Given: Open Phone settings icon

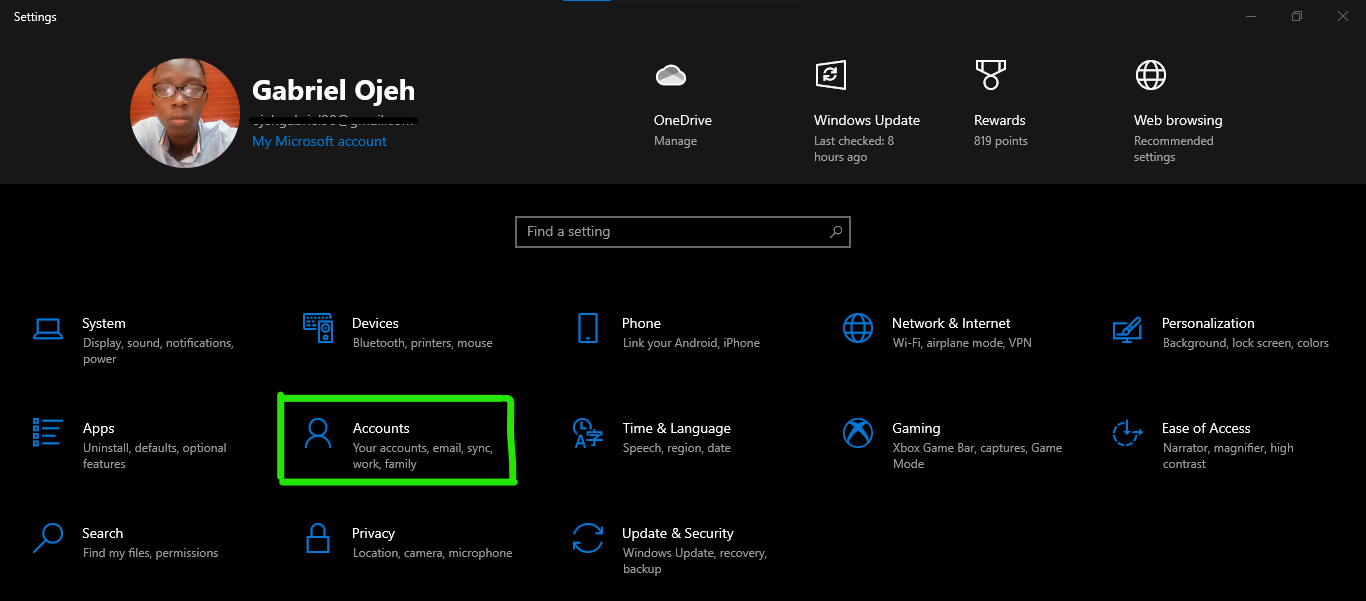Looking at the screenshot, I should click(x=588, y=328).
